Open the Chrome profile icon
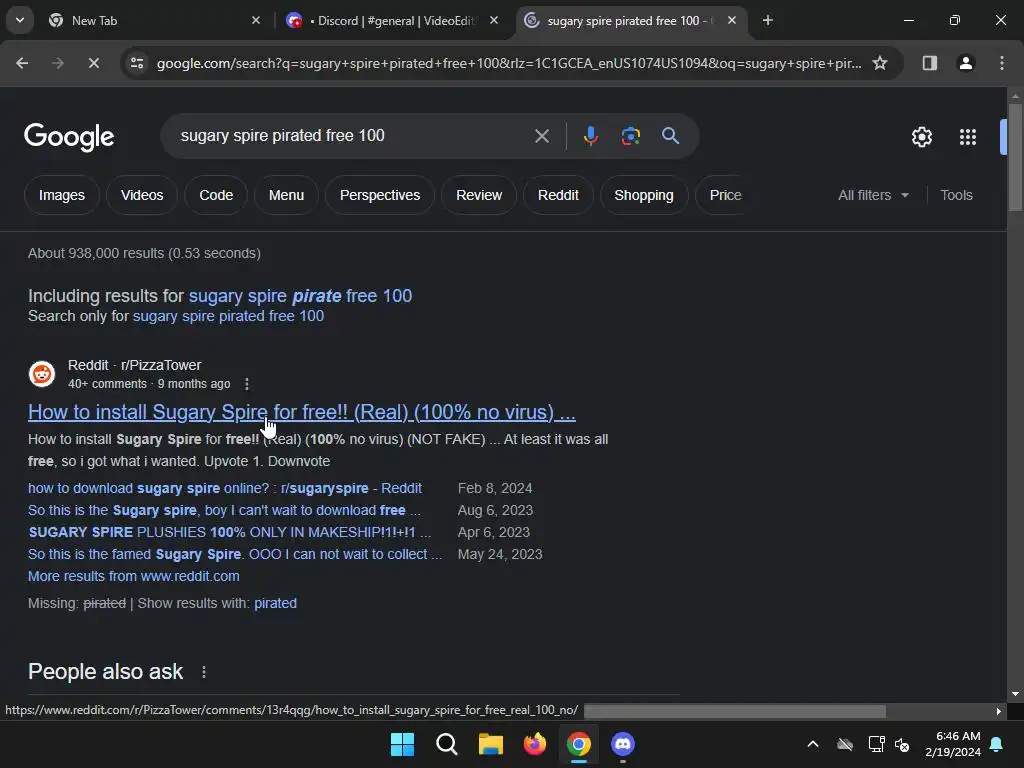 click(x=965, y=63)
